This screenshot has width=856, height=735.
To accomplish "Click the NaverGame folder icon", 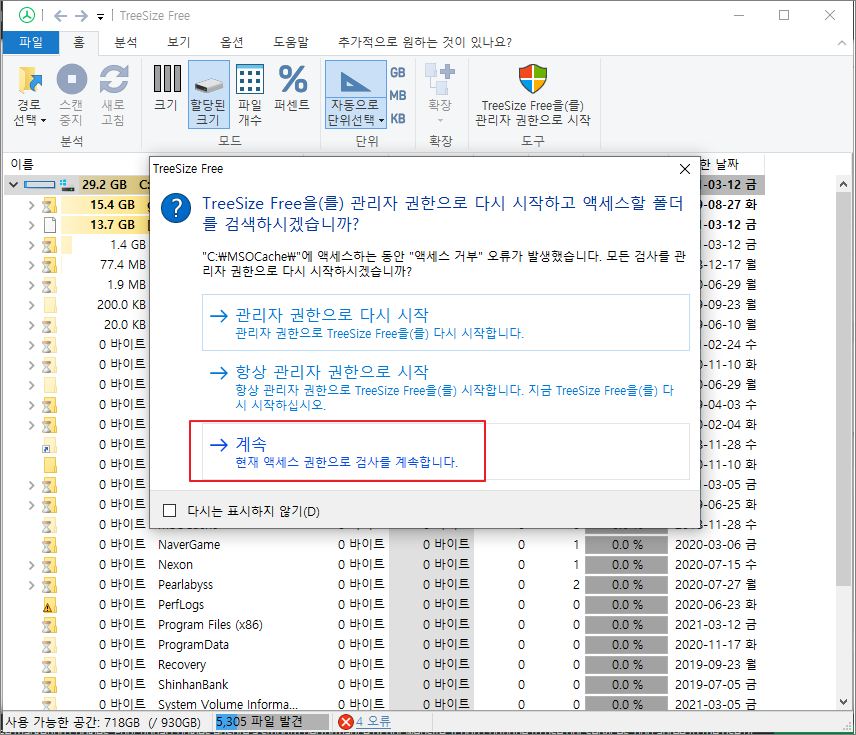I will pos(50,545).
